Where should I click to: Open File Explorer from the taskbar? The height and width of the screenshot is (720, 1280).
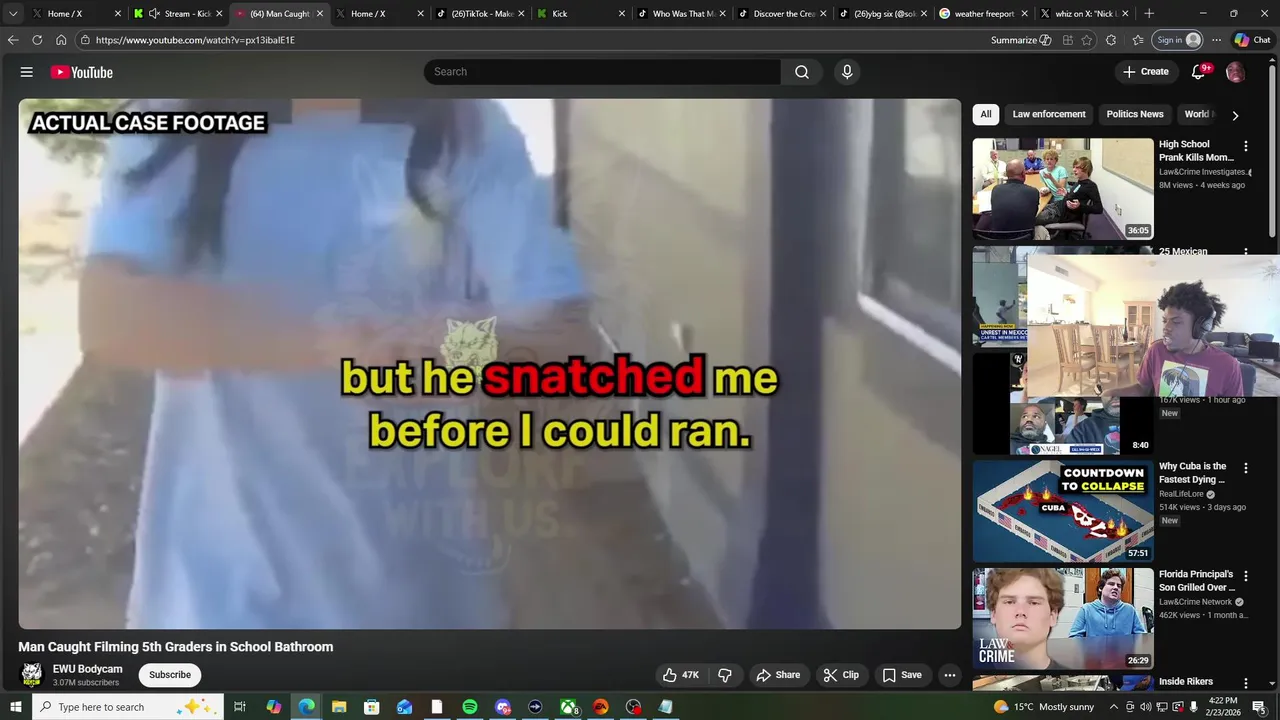pyautogui.click(x=338, y=707)
